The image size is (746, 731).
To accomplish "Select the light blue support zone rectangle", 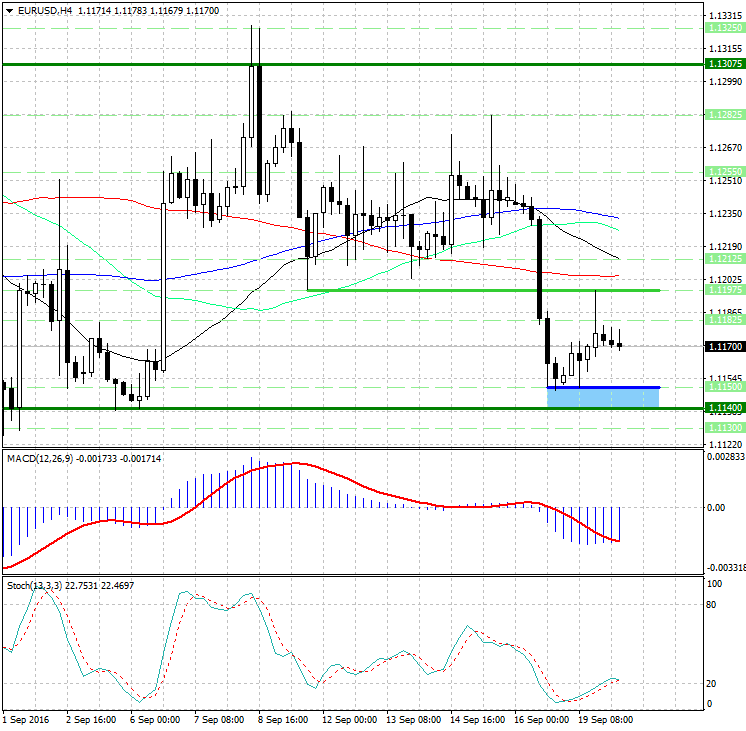I will point(603,398).
